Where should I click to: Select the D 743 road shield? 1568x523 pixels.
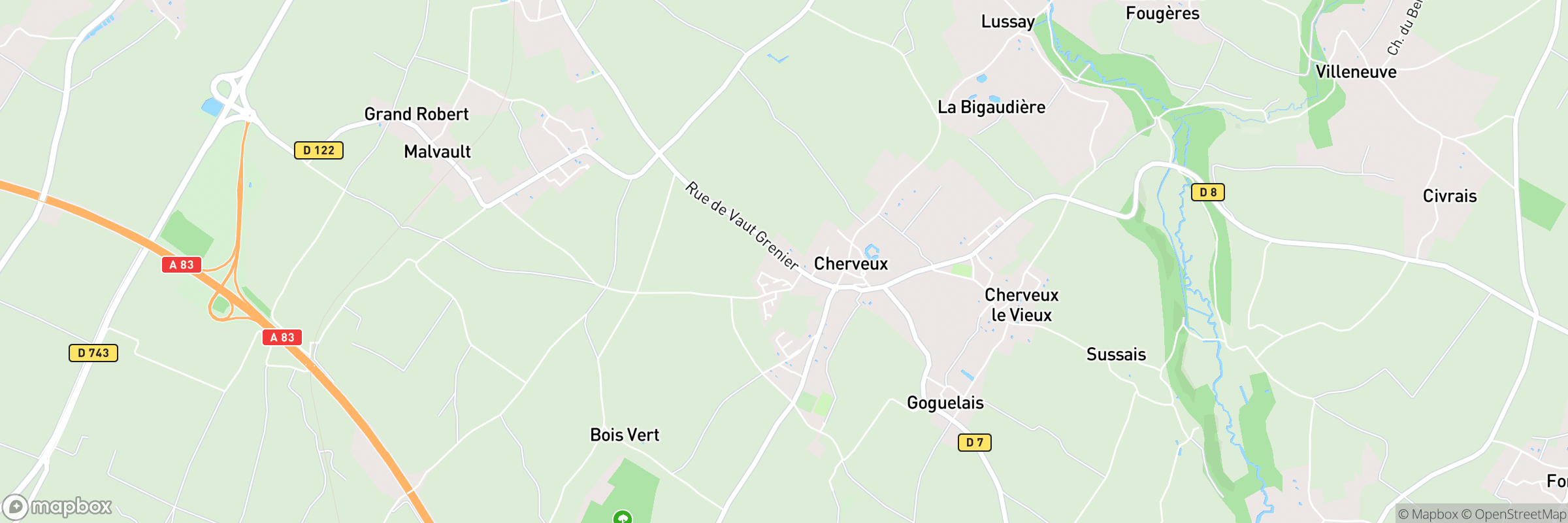click(93, 353)
